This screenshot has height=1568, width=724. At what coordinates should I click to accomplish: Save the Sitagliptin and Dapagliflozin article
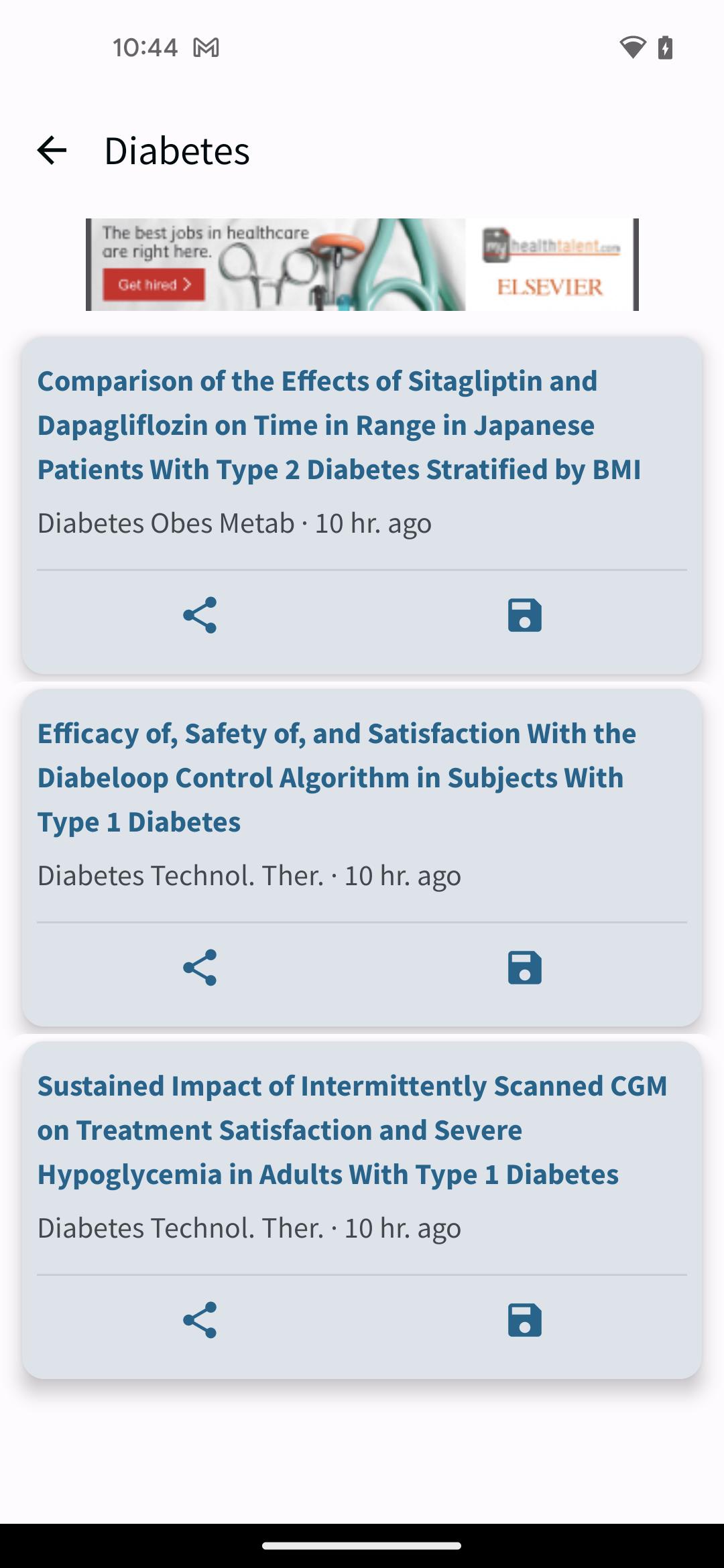(524, 615)
